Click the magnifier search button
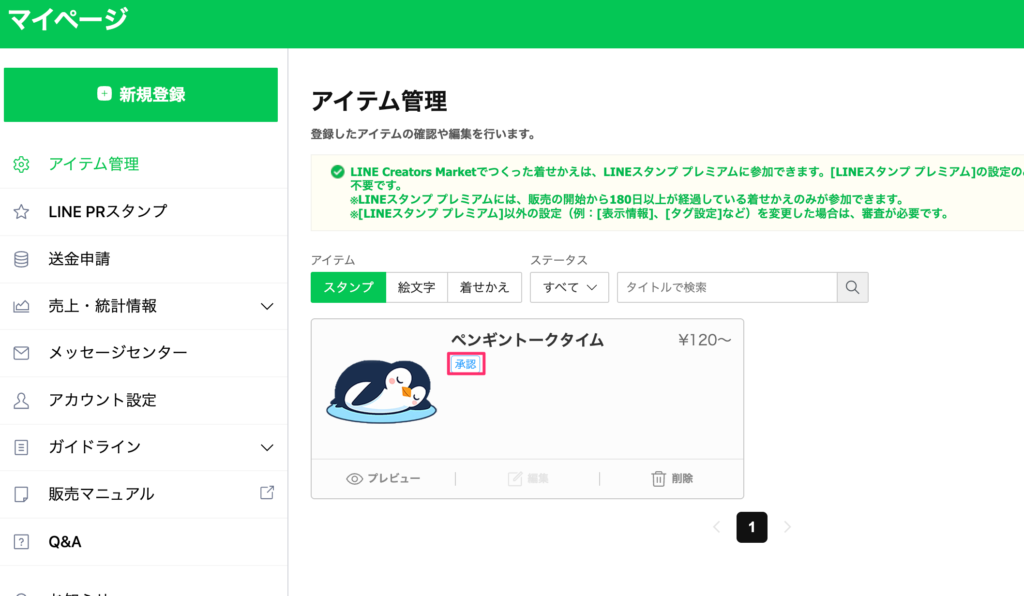This screenshot has height=596, width=1024. click(x=852, y=287)
